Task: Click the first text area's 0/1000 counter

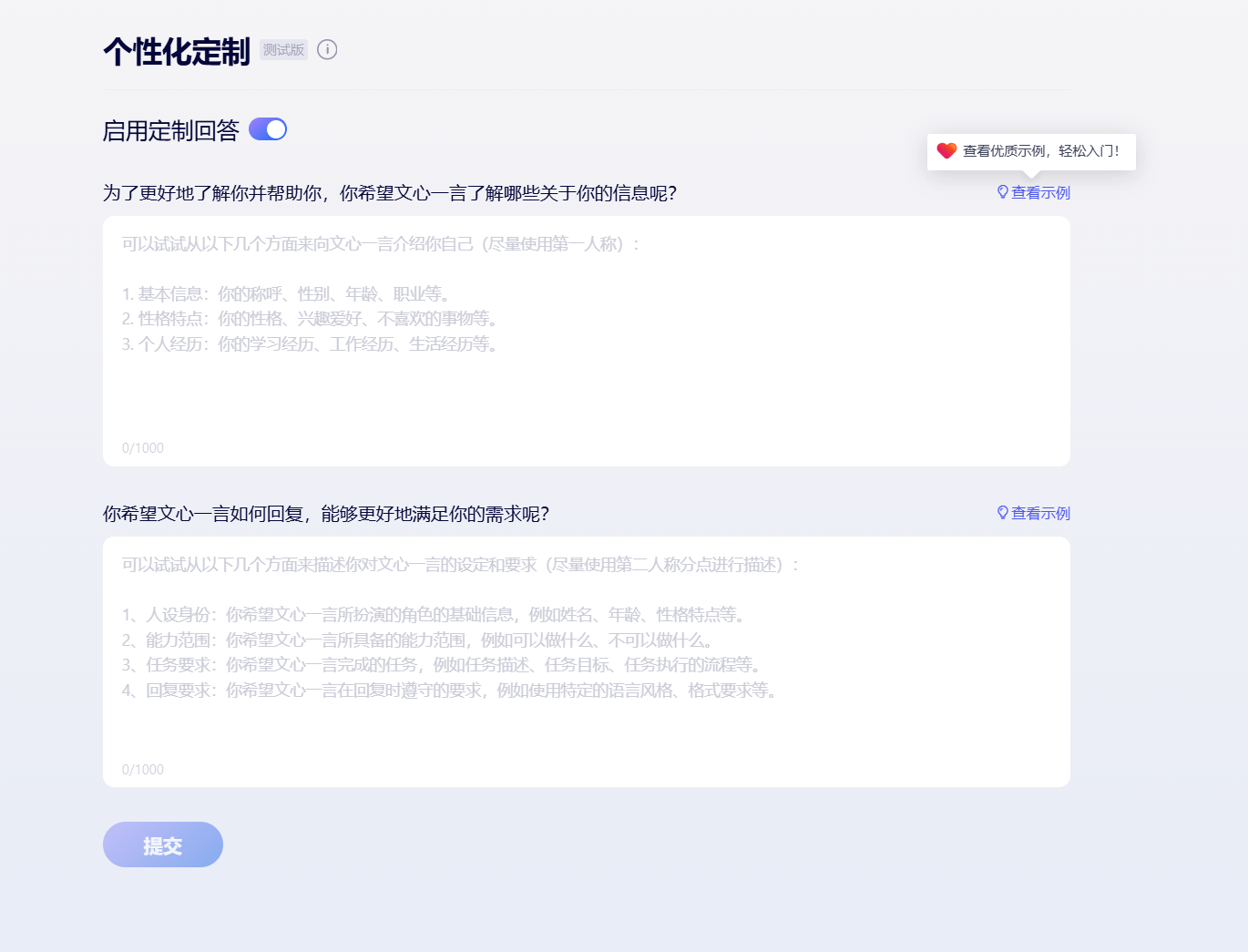Action: point(143,448)
